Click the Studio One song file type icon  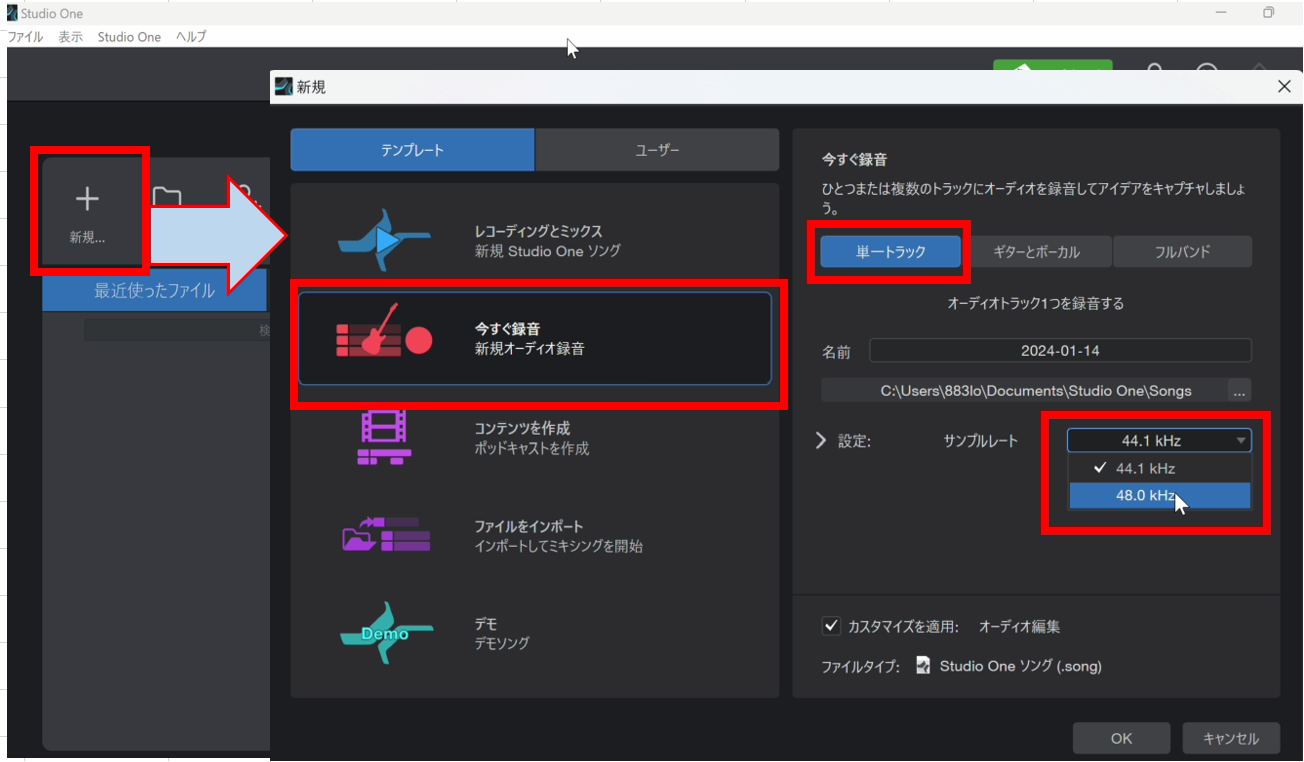point(925,665)
